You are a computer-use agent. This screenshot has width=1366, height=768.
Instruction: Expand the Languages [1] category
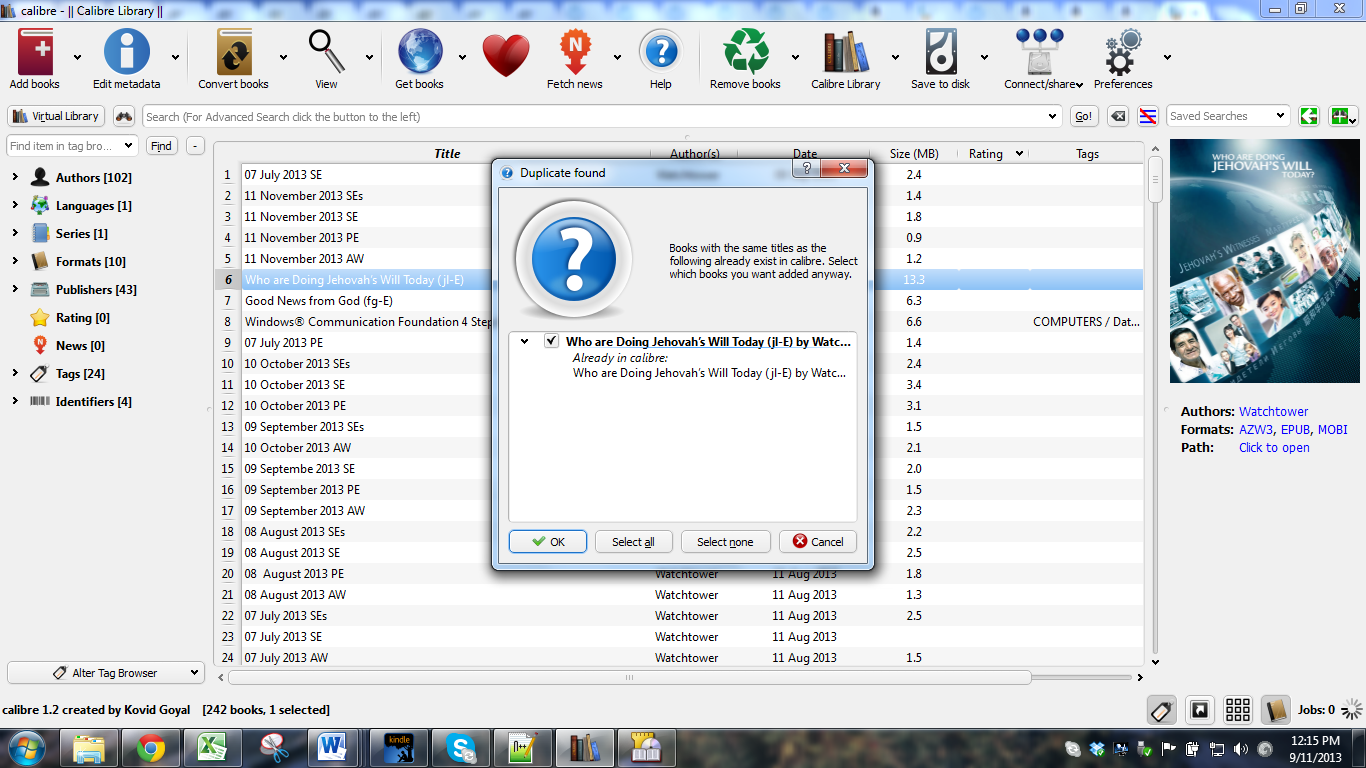[x=15, y=206]
